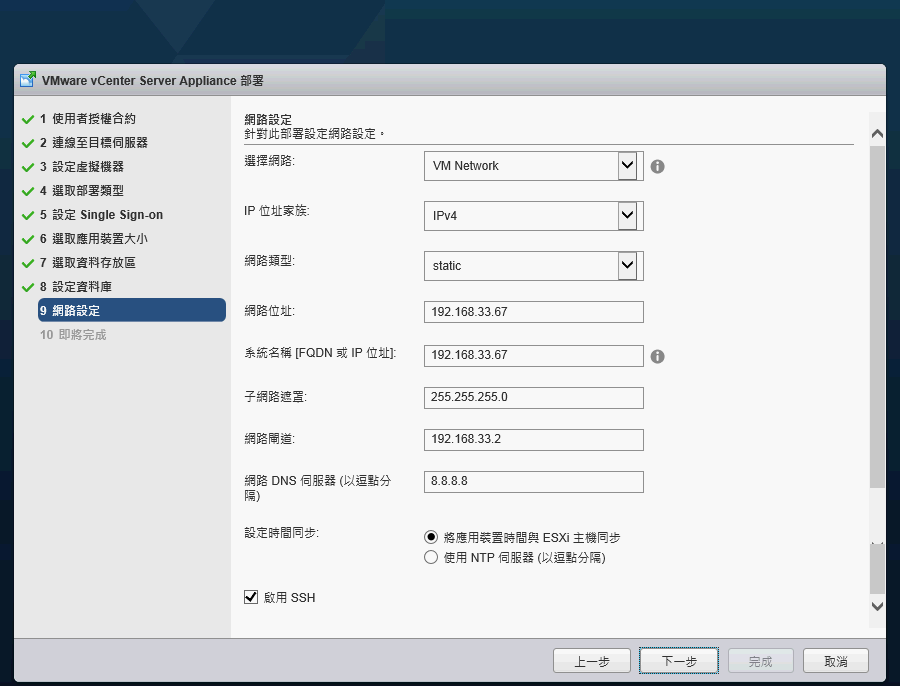Image resolution: width=900 pixels, height=686 pixels.
Task: Go to step 3 設定虛擬機器
Action: (x=82, y=167)
